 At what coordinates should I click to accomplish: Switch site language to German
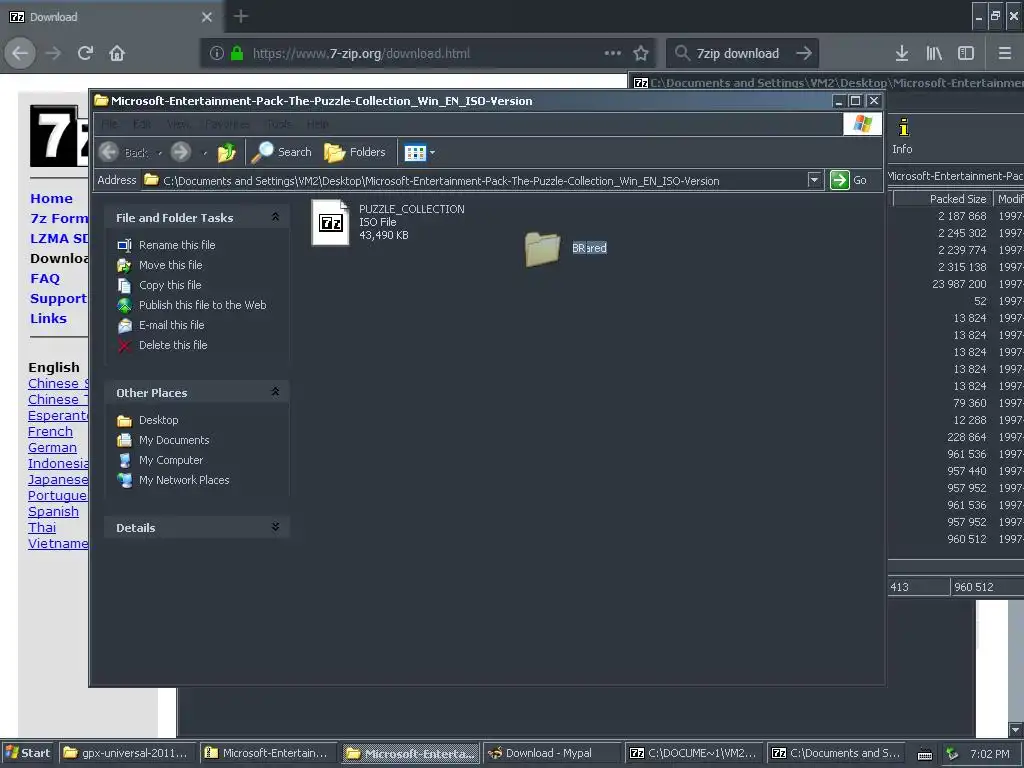[x=52, y=448]
